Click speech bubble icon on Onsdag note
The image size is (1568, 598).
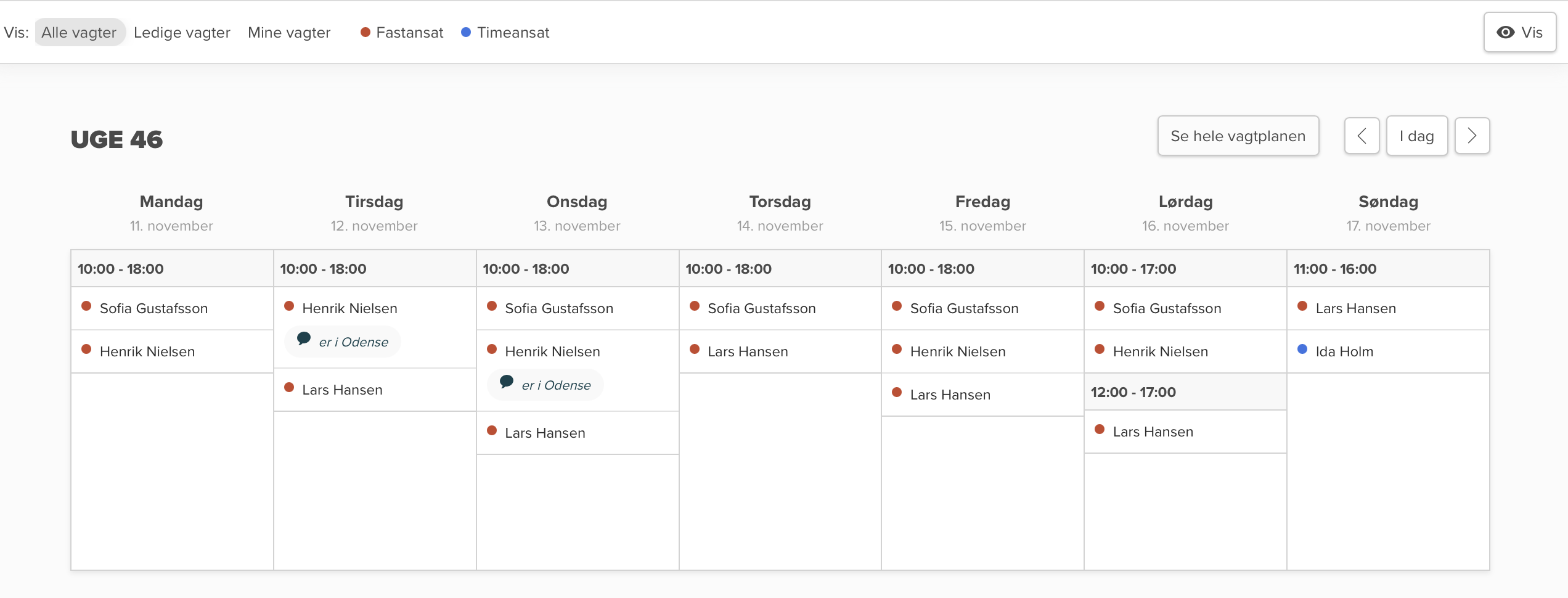point(507,382)
